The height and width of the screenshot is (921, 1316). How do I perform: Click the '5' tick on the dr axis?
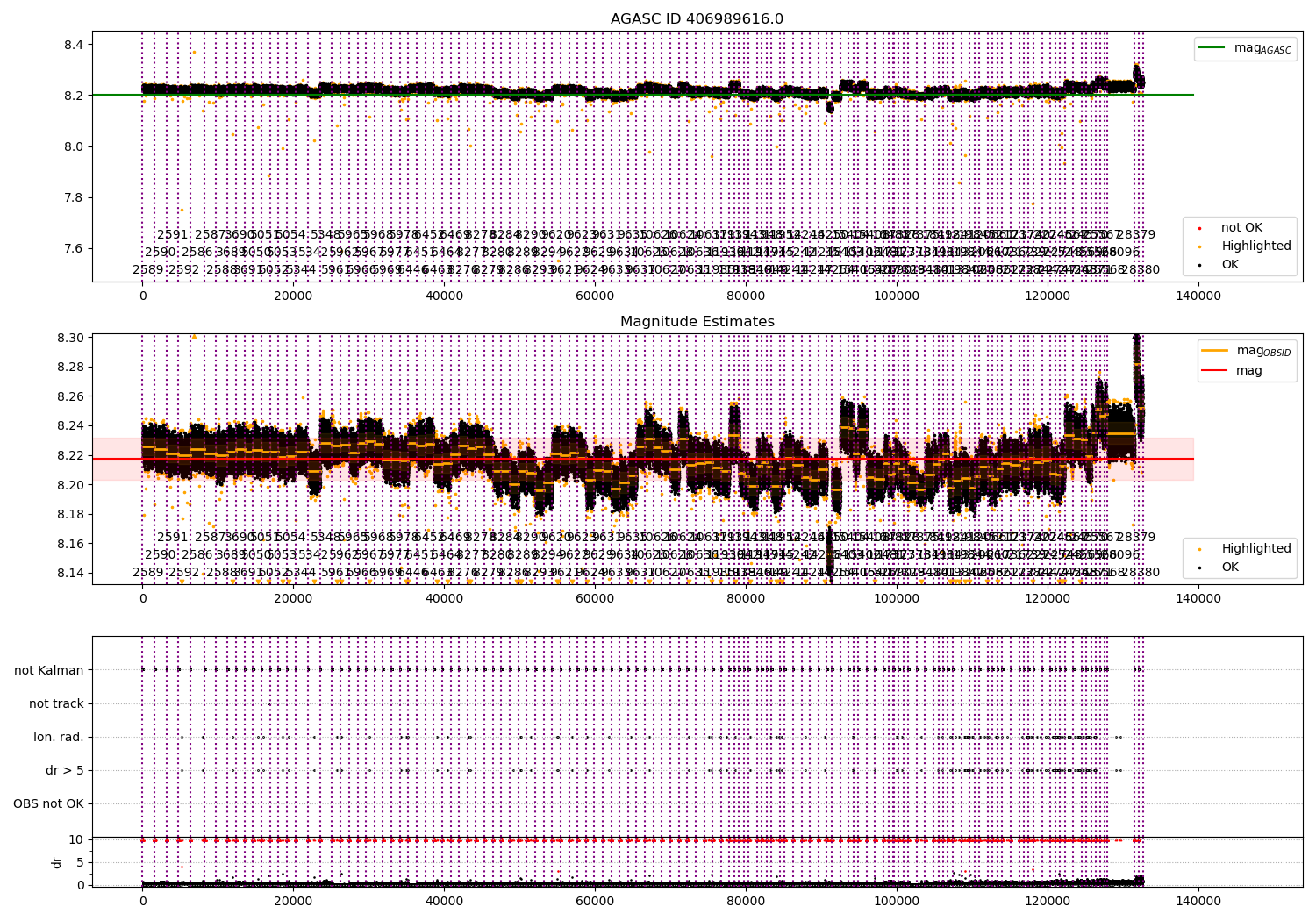click(80, 862)
